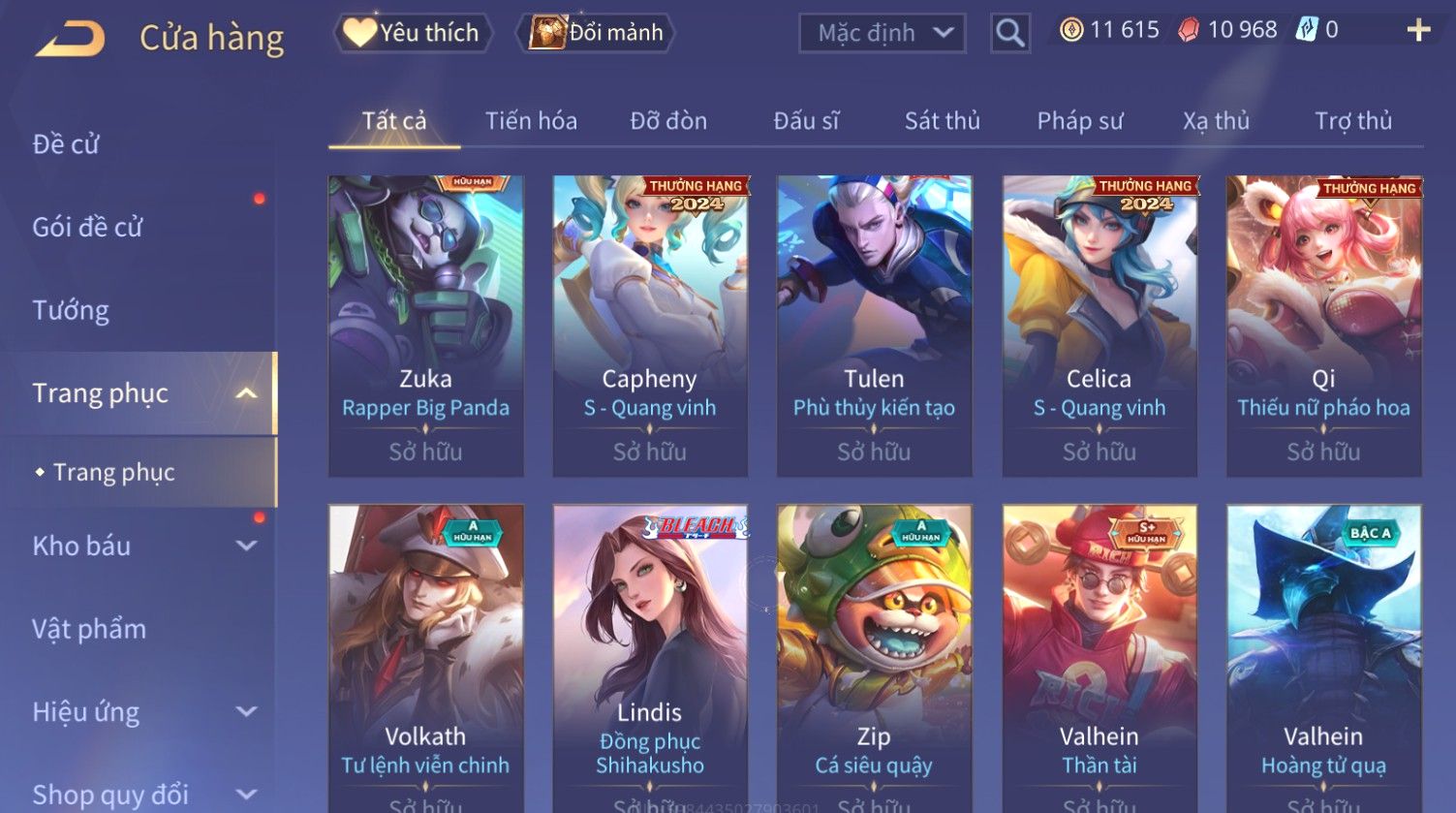The width and height of the screenshot is (1456, 813).
Task: Go to Tướng in the sidebar
Action: point(71,310)
